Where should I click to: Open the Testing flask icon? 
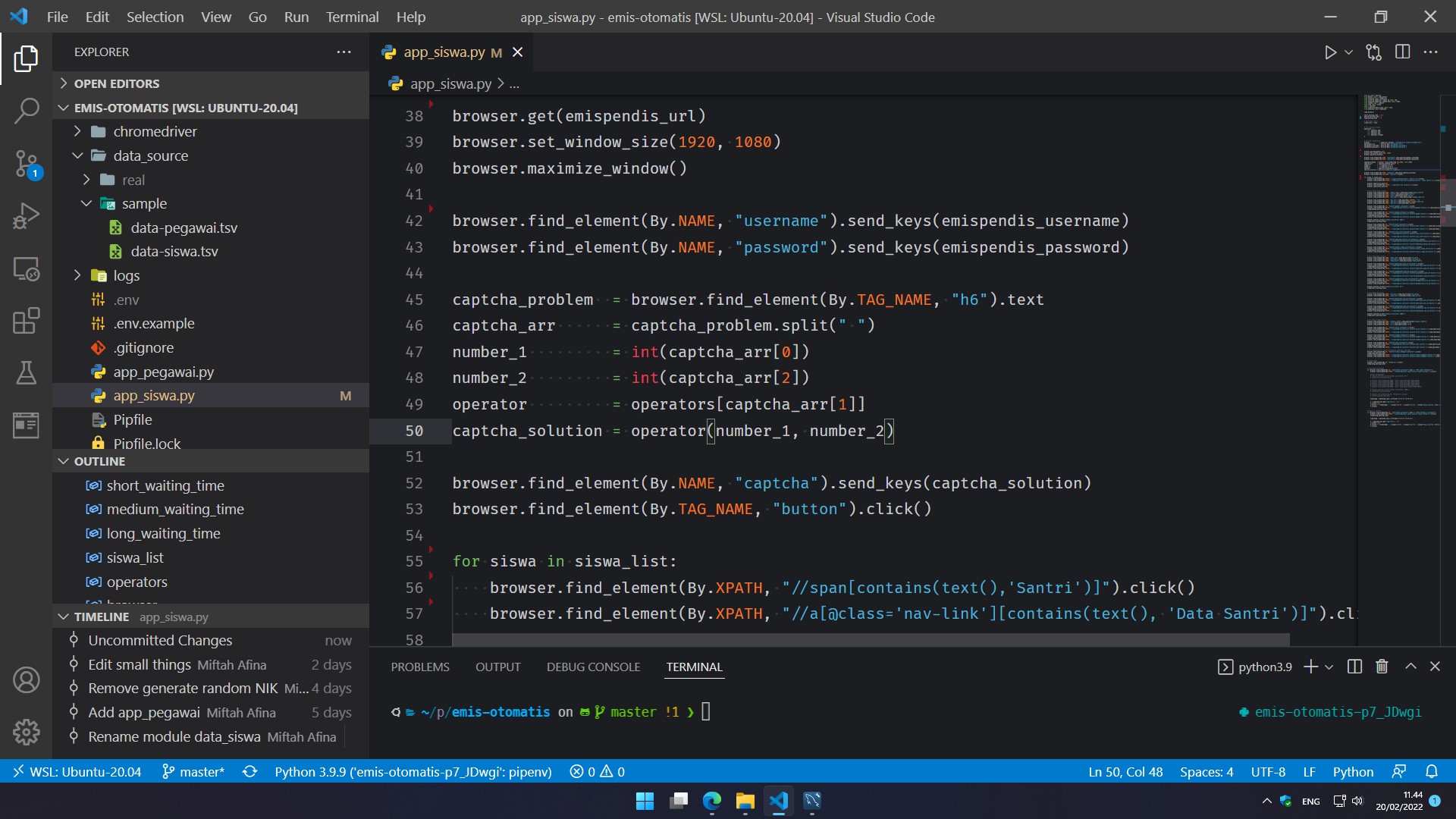click(x=27, y=372)
